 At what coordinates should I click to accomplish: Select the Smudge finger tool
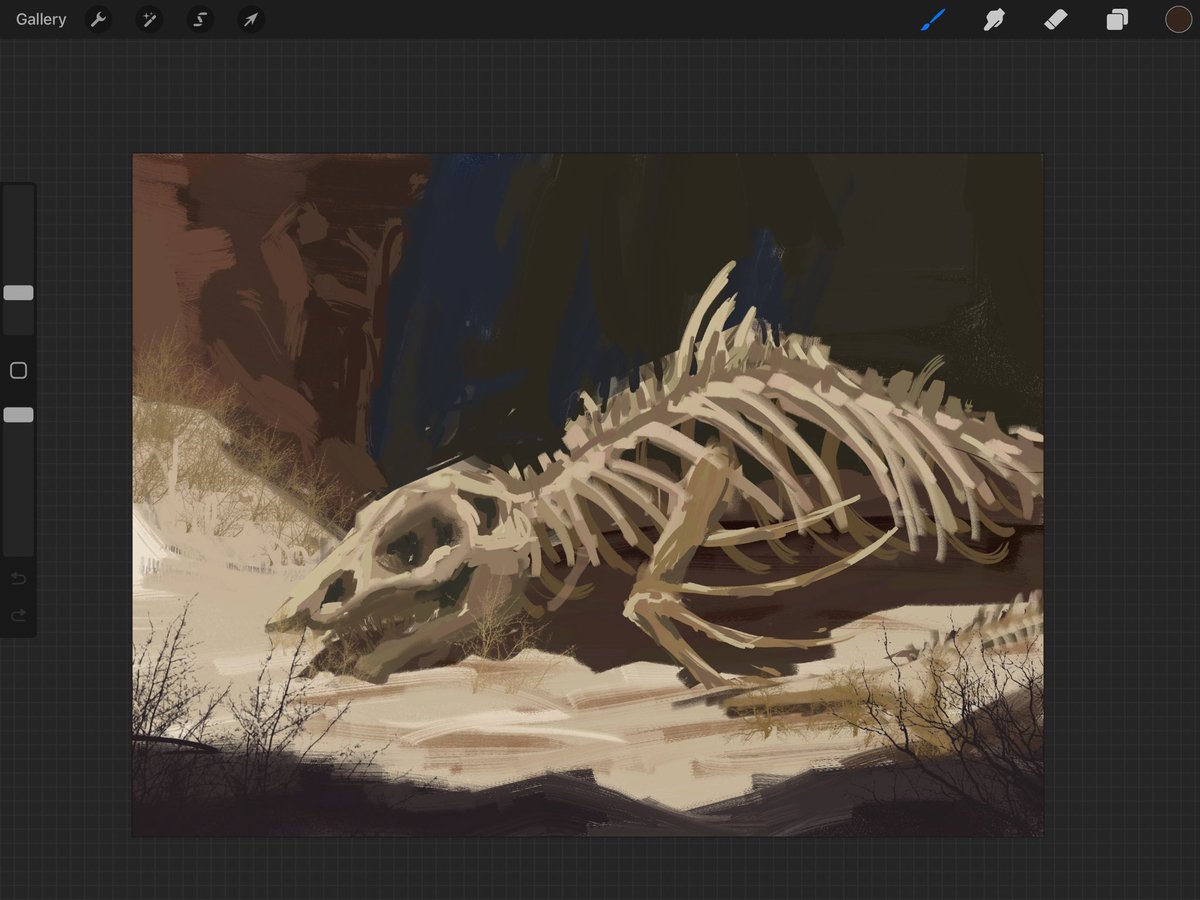tap(994, 19)
